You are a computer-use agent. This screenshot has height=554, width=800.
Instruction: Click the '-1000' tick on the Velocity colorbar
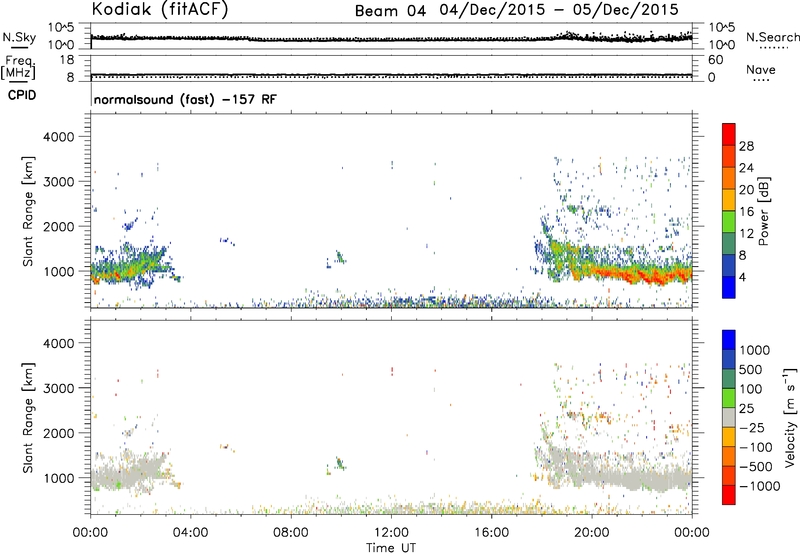click(x=760, y=486)
